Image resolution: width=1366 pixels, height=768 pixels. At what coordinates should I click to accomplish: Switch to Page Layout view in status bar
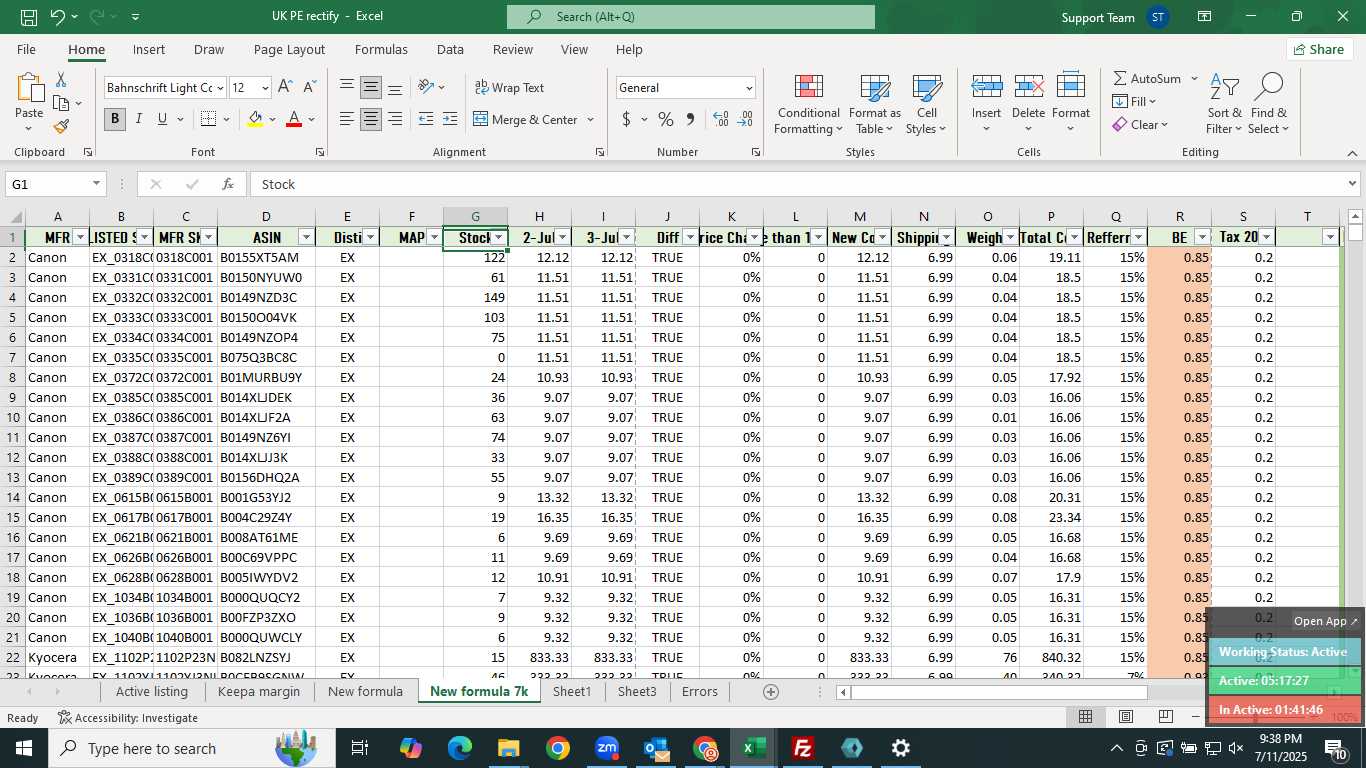pos(1126,717)
